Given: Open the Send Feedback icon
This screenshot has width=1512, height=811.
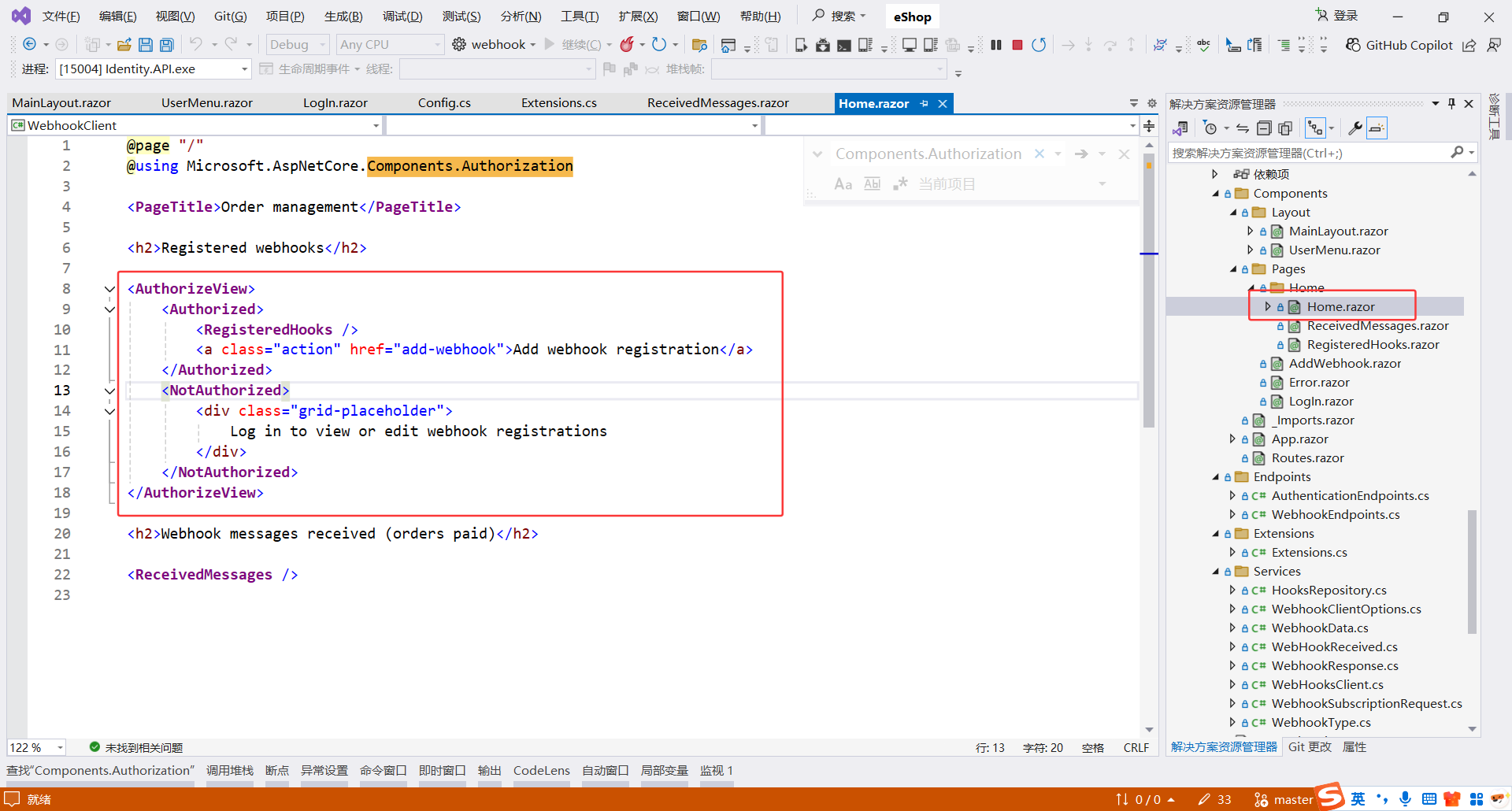Looking at the screenshot, I should click(1494, 45).
